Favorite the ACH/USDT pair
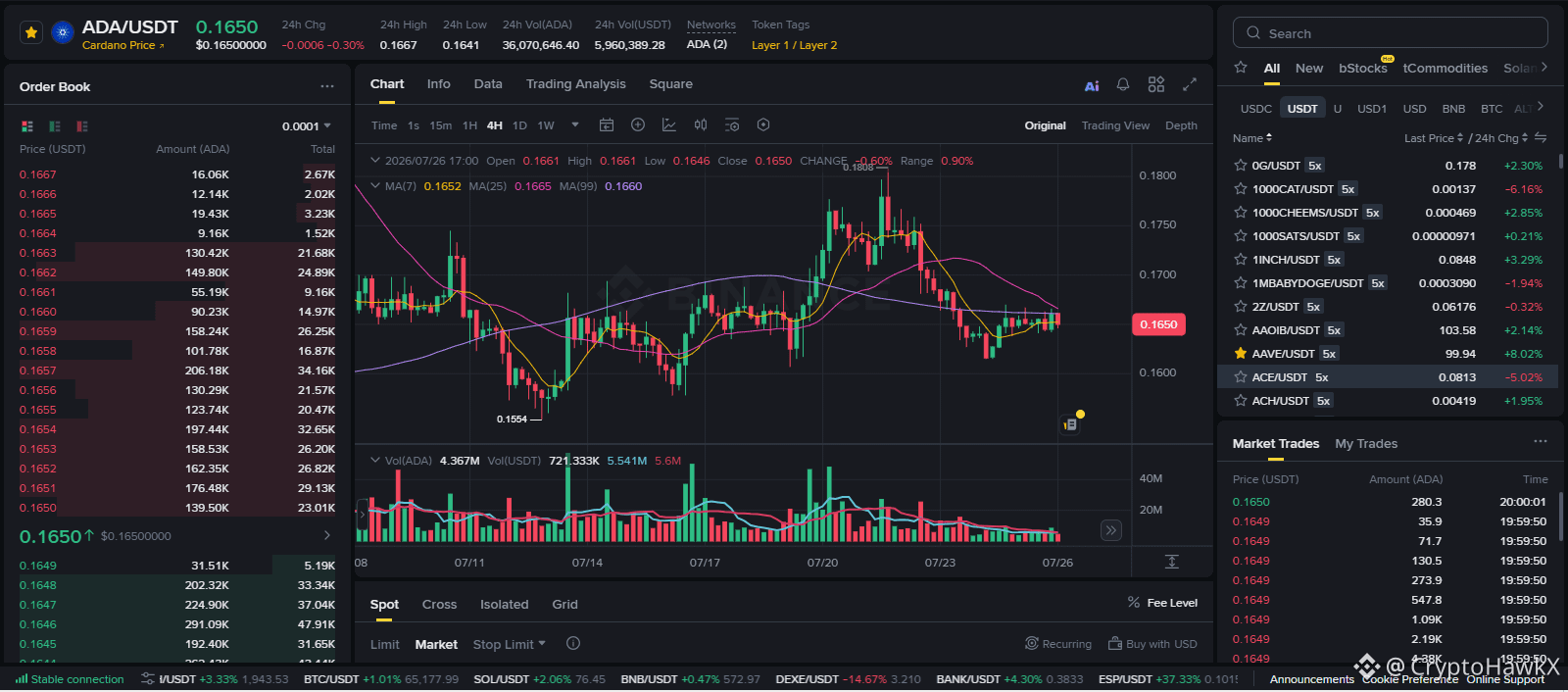This screenshot has width=1568, height=692. click(x=1241, y=401)
